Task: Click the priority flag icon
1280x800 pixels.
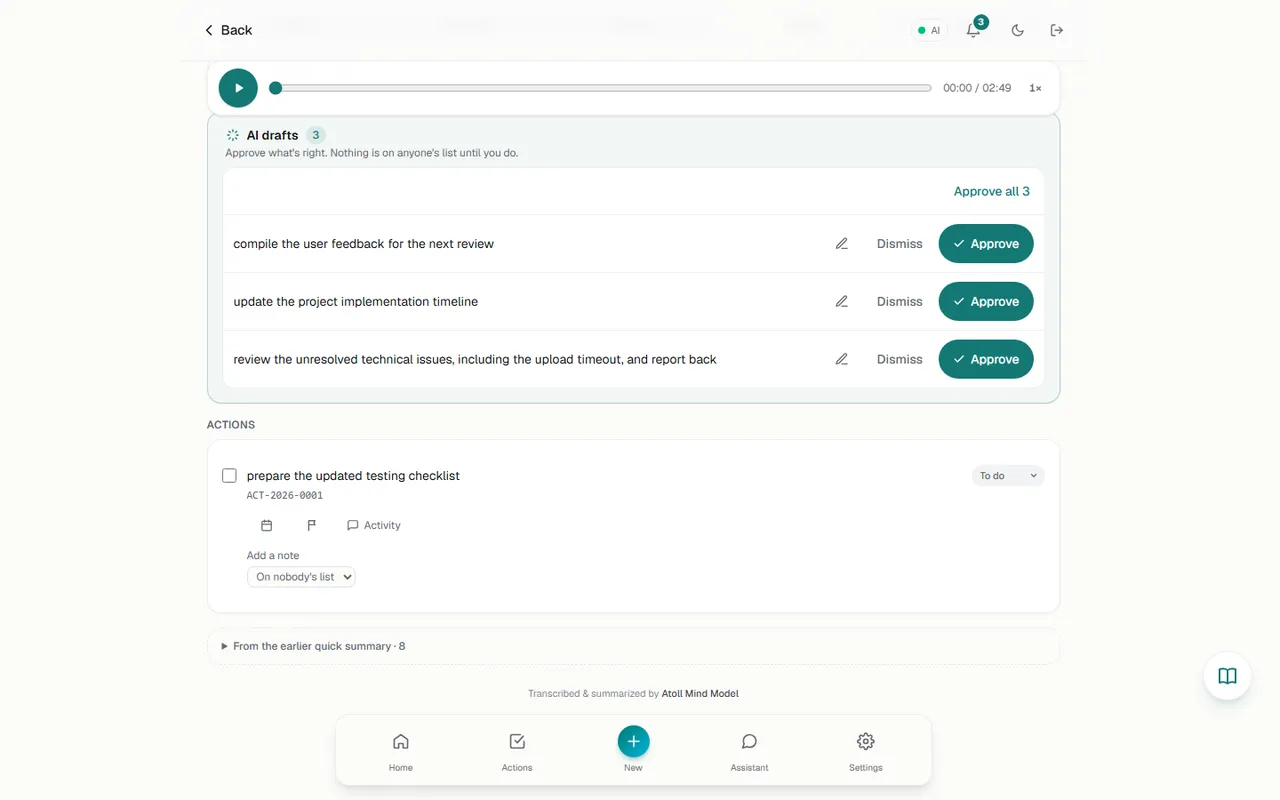Action: tap(311, 525)
